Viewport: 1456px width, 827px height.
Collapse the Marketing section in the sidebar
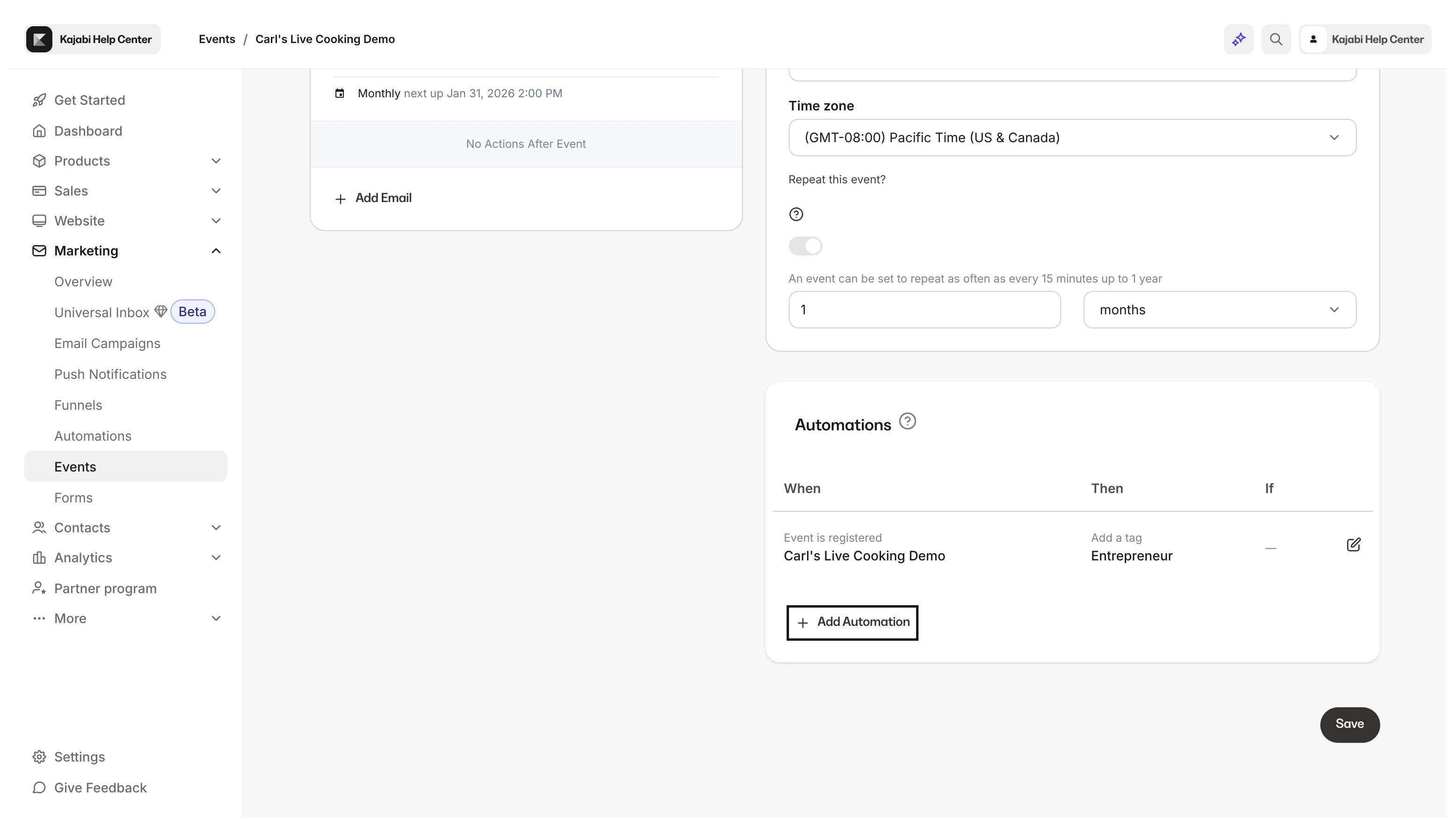[x=216, y=251]
